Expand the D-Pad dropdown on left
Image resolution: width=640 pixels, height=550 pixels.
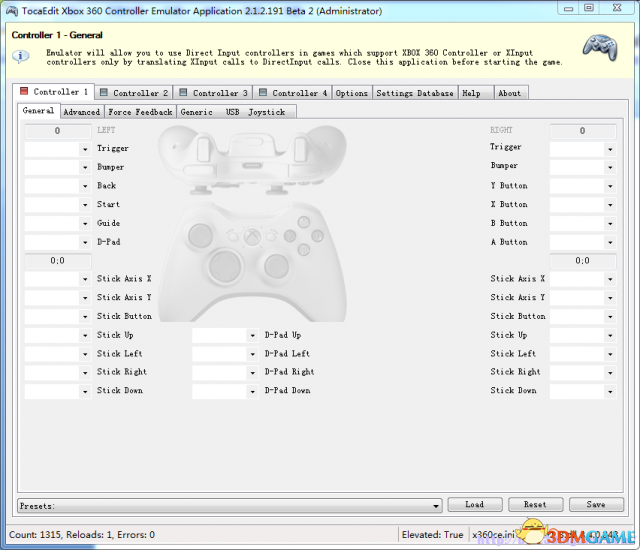[85, 242]
